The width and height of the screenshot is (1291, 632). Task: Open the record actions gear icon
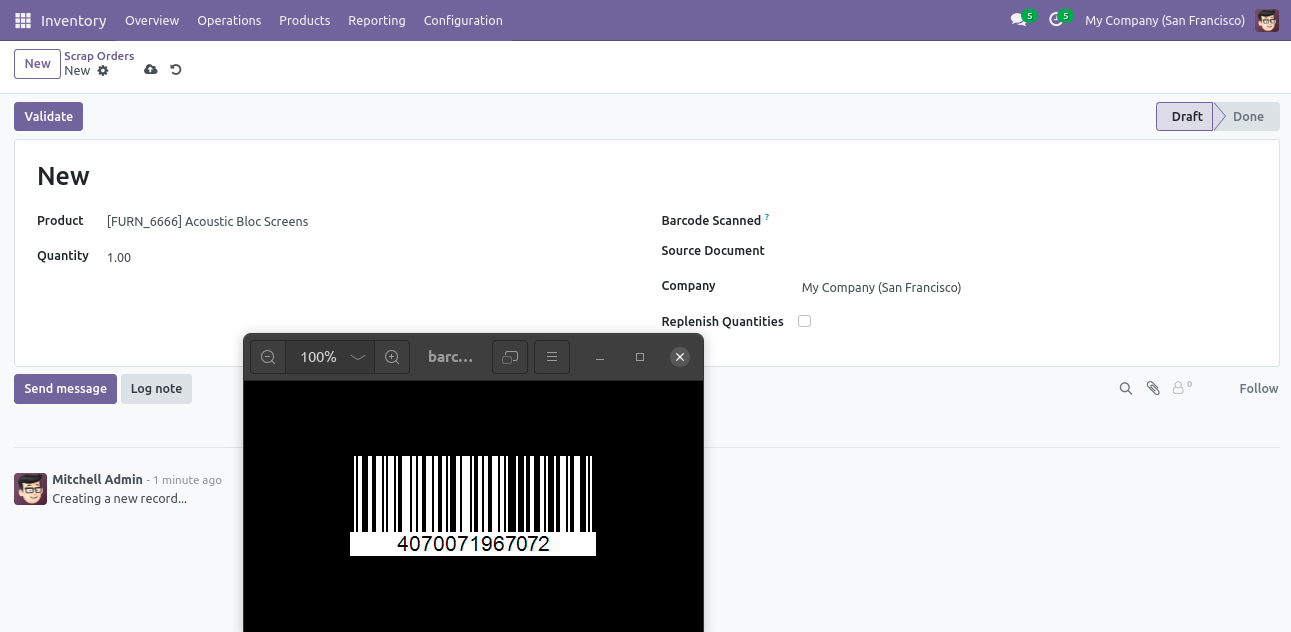(102, 71)
